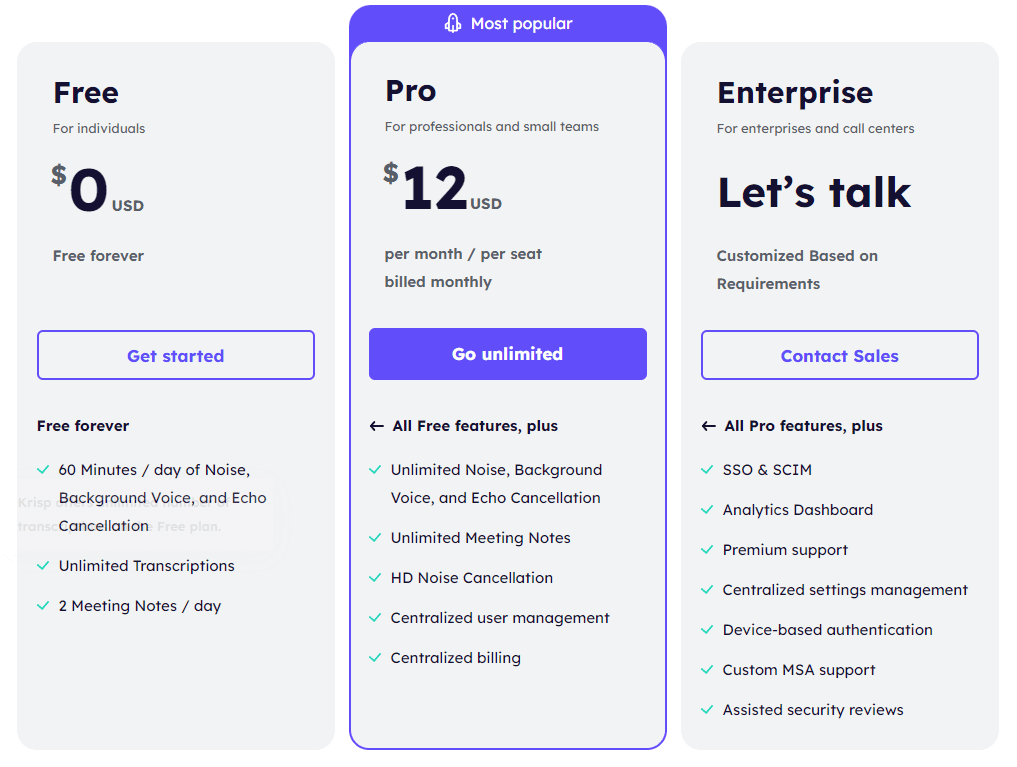Click the left arrow beside All Free features

coord(378,425)
